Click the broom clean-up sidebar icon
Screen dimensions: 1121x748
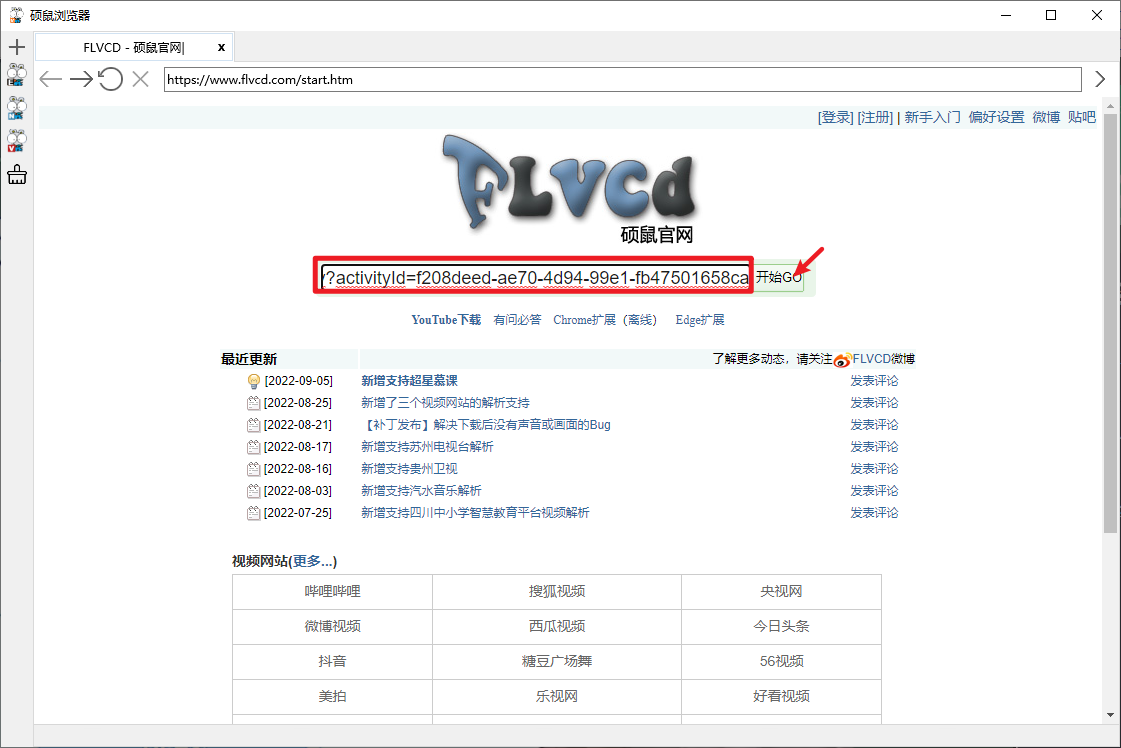[x=16, y=174]
